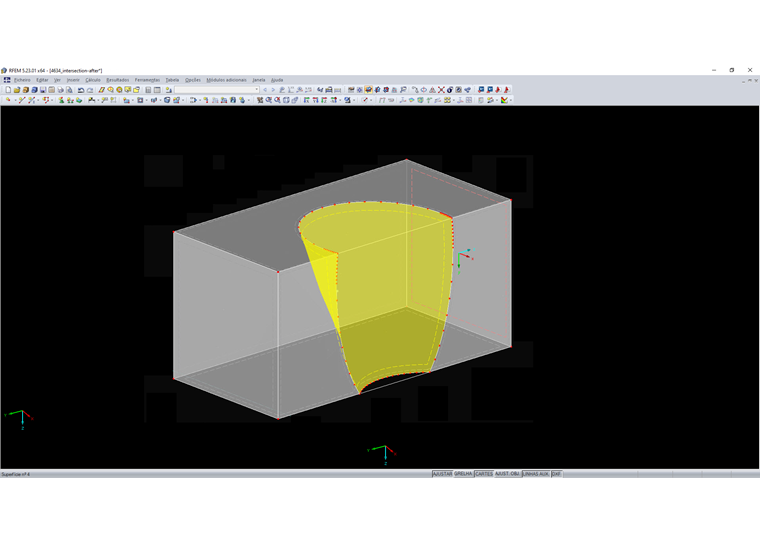Open the Módulos adicionais menu
Screen dimensions: 760x545
tap(226, 80)
